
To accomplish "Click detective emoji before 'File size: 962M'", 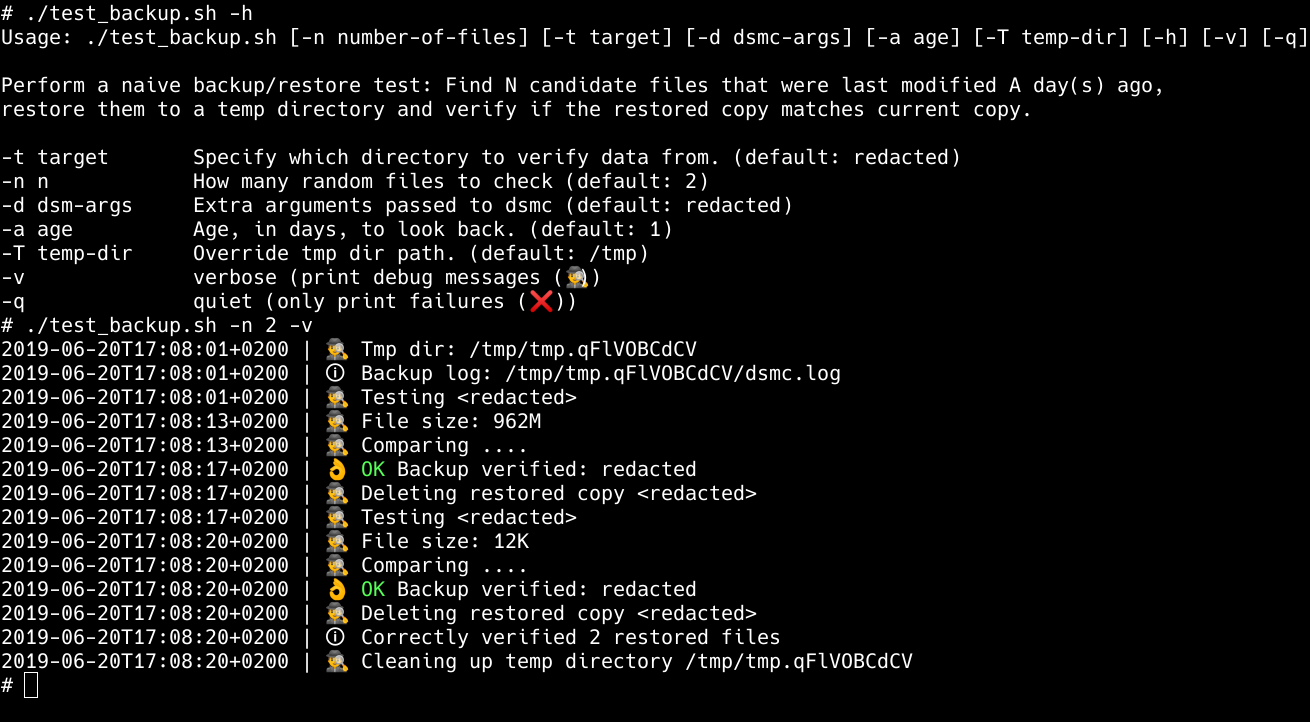I will (x=337, y=421).
